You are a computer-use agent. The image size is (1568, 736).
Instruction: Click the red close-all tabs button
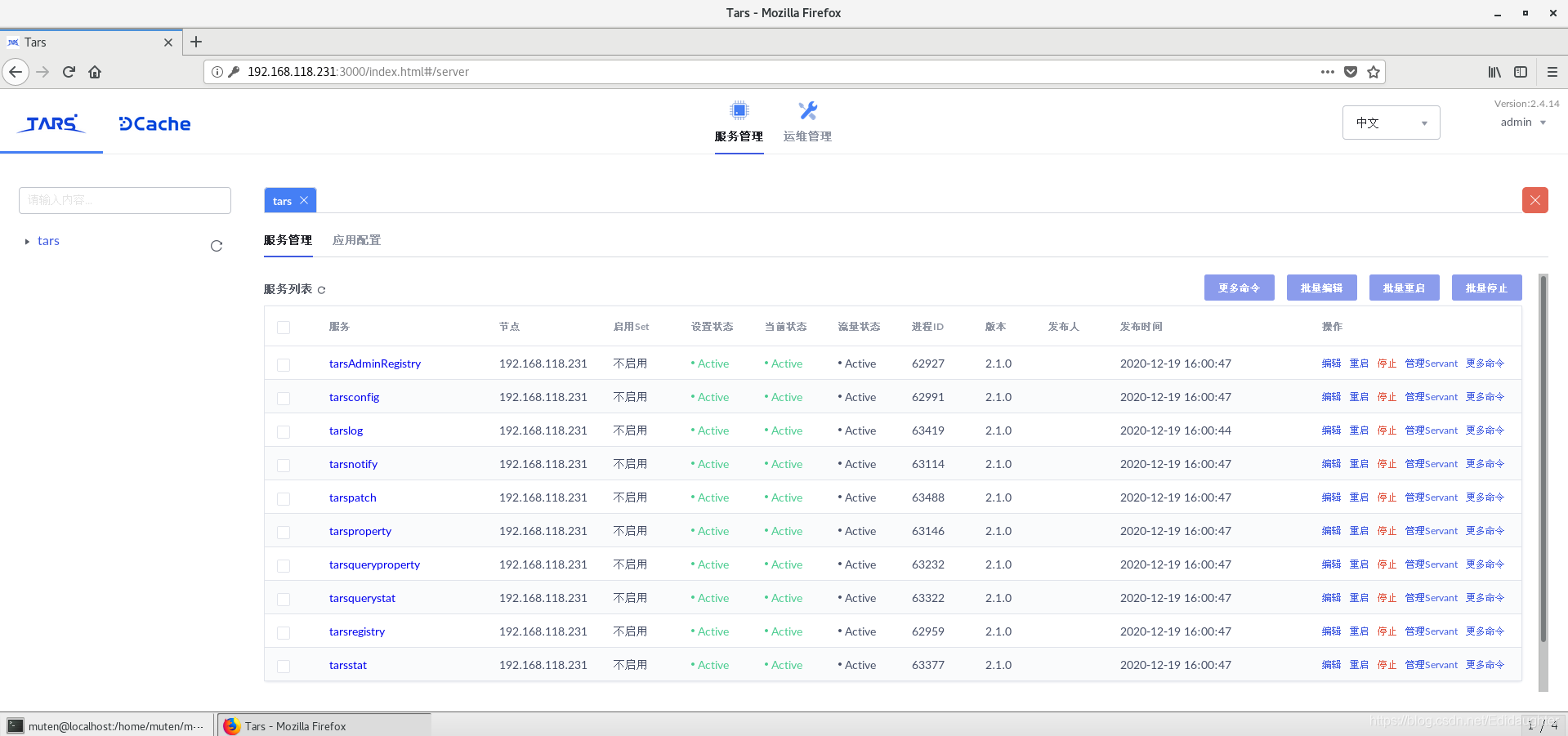coord(1534,200)
